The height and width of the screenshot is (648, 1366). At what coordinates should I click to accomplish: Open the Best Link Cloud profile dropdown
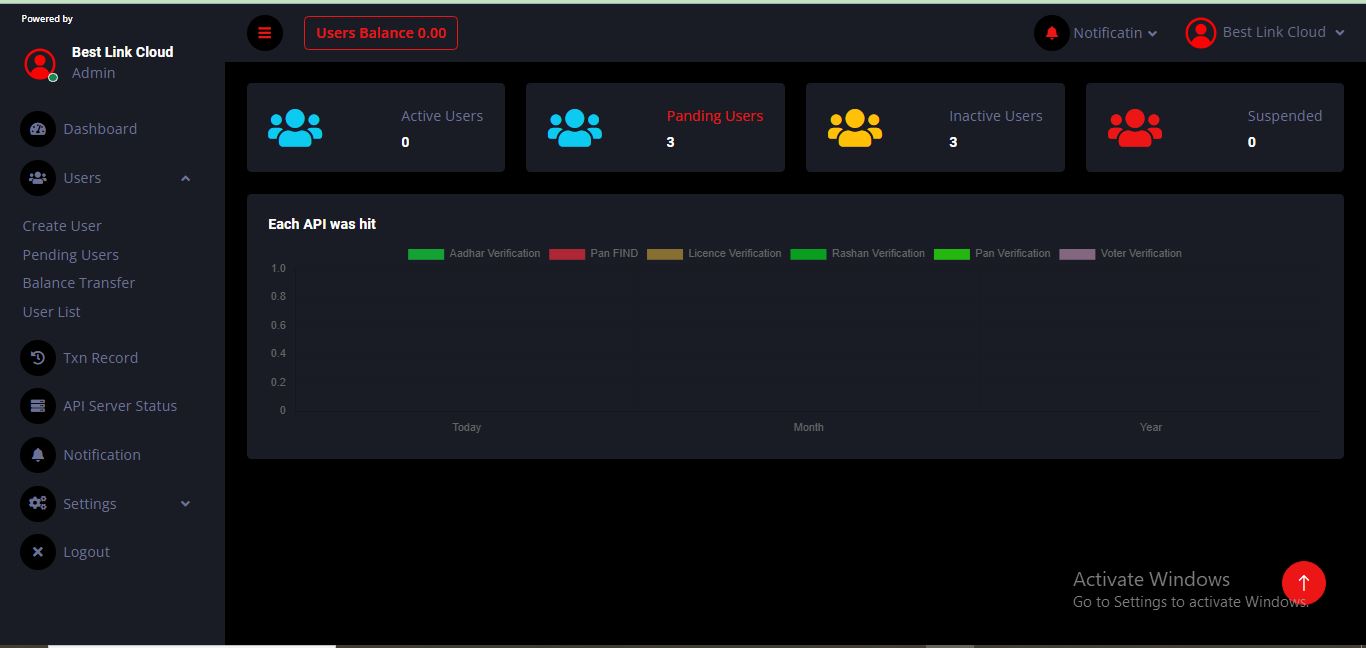(x=1256, y=33)
